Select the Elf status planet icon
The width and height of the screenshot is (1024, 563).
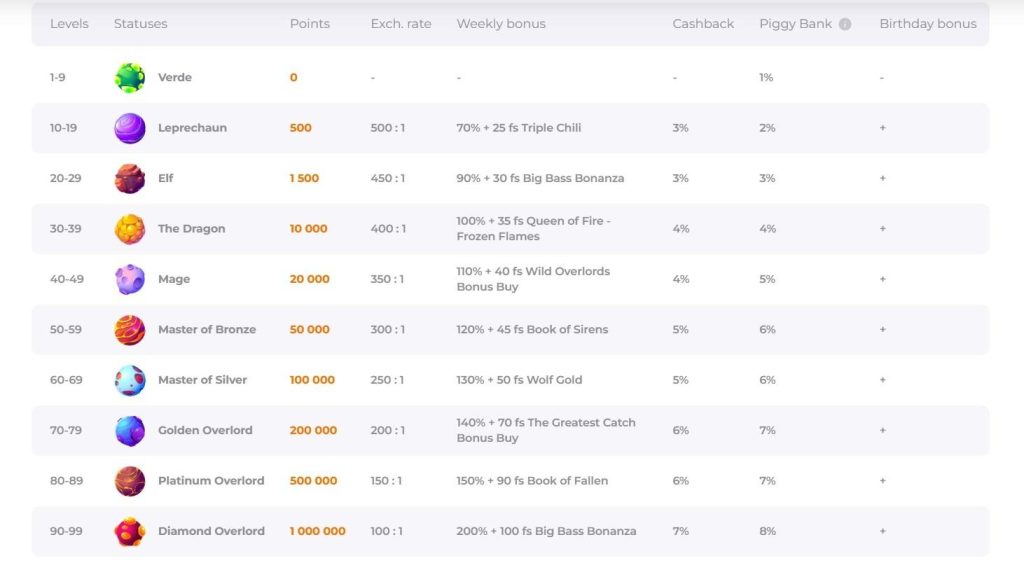click(129, 178)
